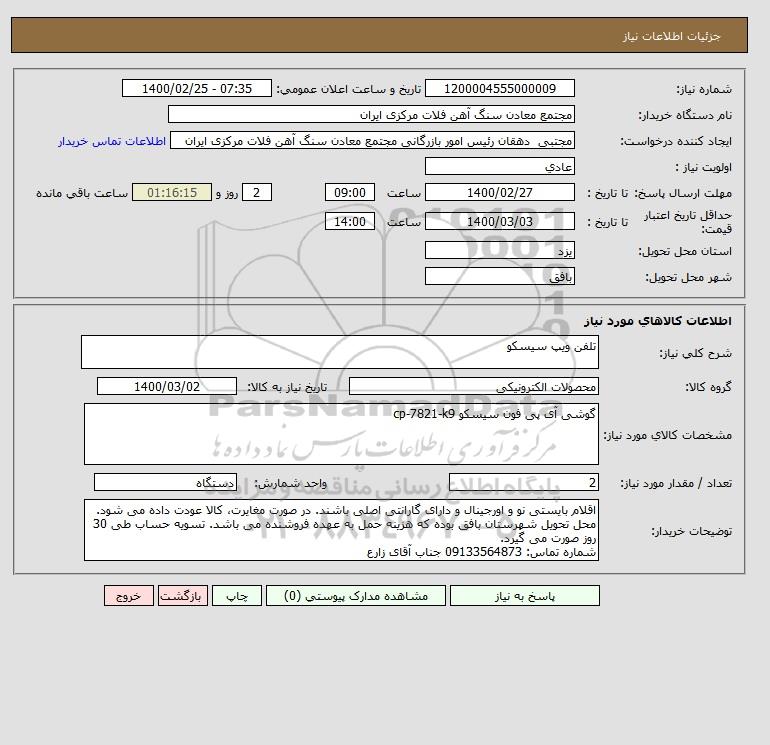Click the بازگشت back button
The height and width of the screenshot is (745, 770).
[183, 596]
